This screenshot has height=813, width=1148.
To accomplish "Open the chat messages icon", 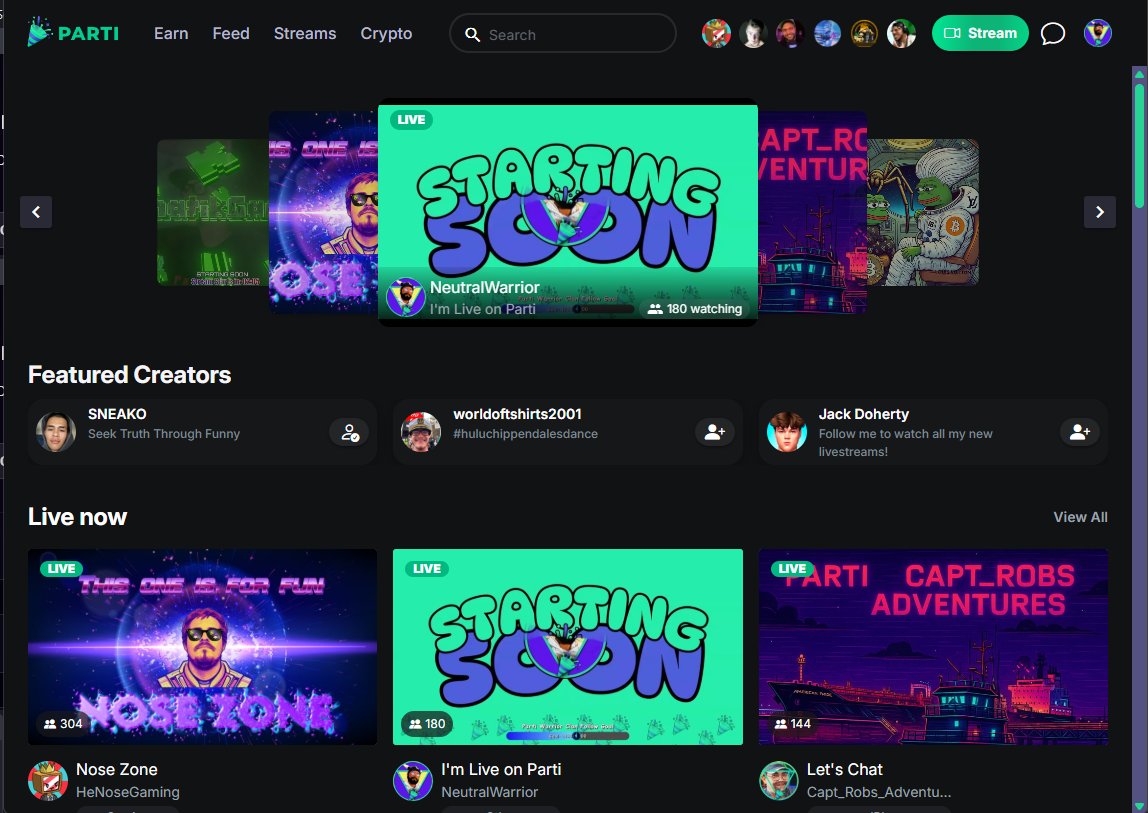I will tap(1053, 33).
